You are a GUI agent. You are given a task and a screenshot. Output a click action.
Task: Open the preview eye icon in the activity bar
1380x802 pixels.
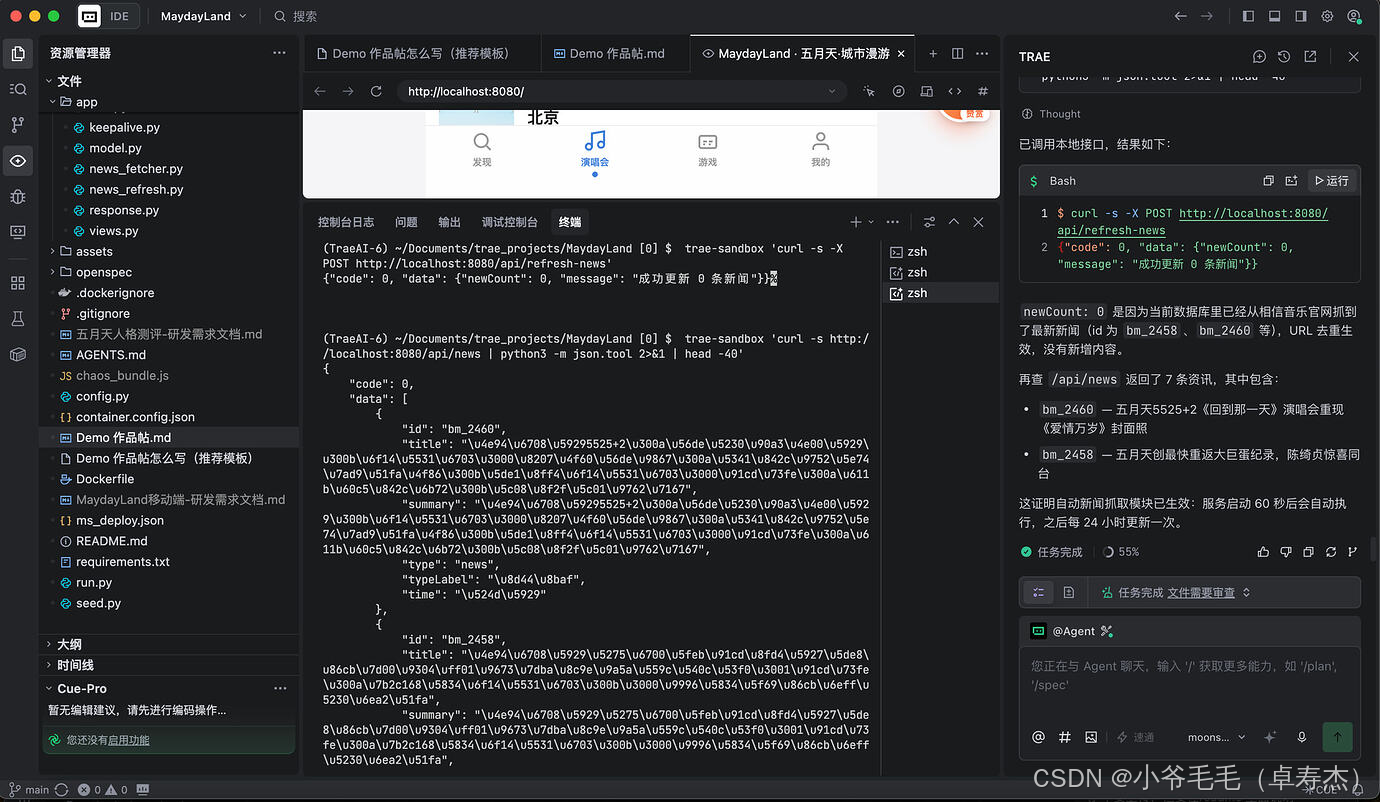[x=18, y=160]
